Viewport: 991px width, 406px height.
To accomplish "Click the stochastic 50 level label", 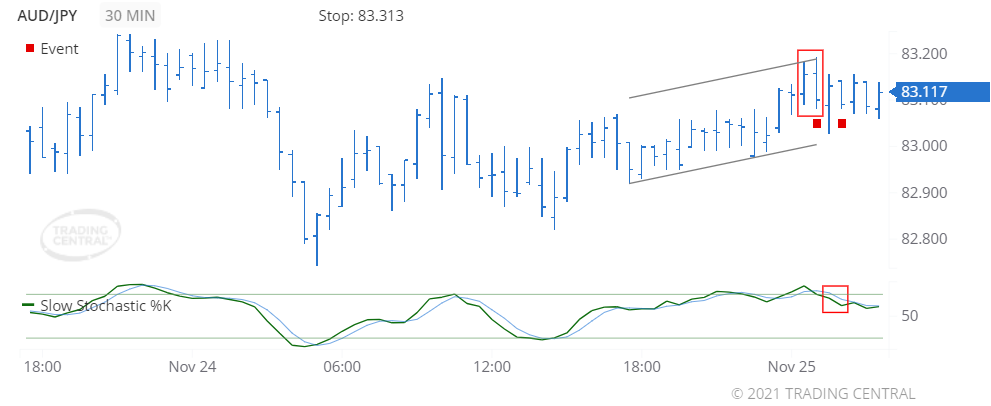I will [911, 316].
